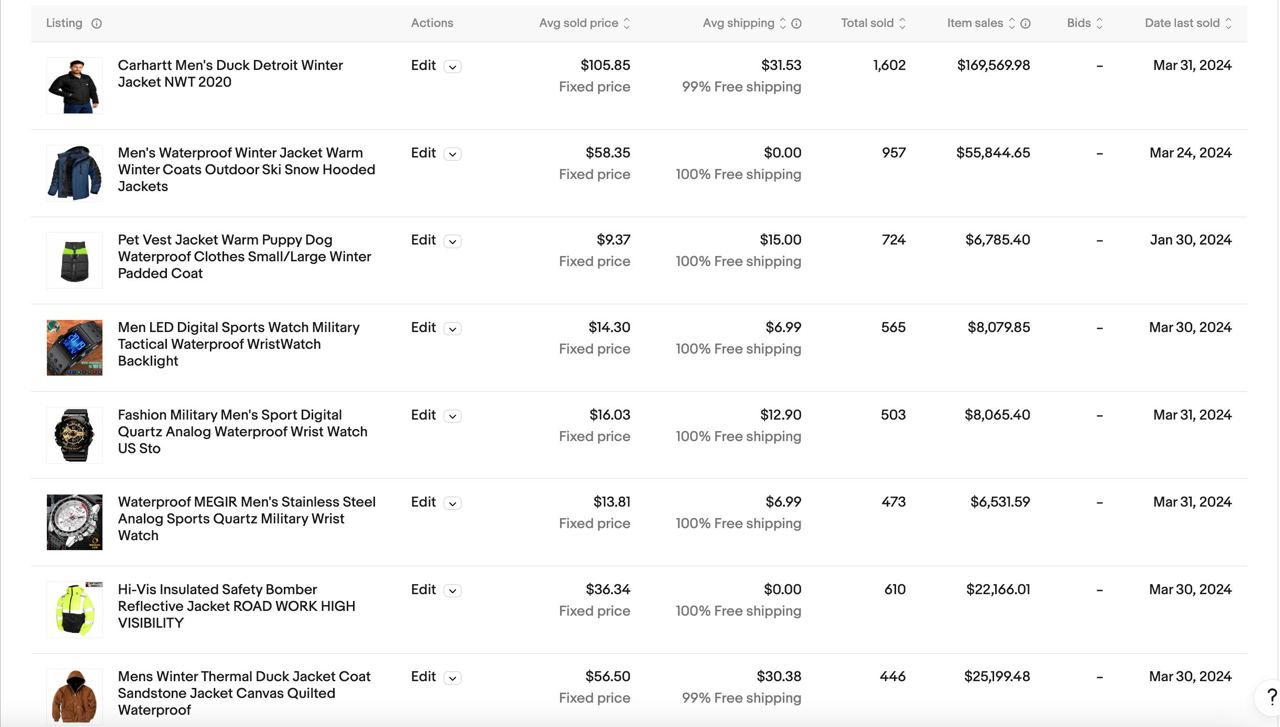Select the $8,079.85 item sales value
The width and height of the screenshot is (1280, 727).
(x=999, y=327)
